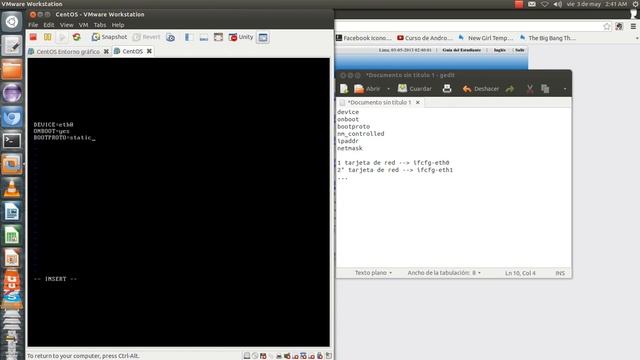Click the redo arrow icon in gedit
640x360 pixels.
click(510, 89)
